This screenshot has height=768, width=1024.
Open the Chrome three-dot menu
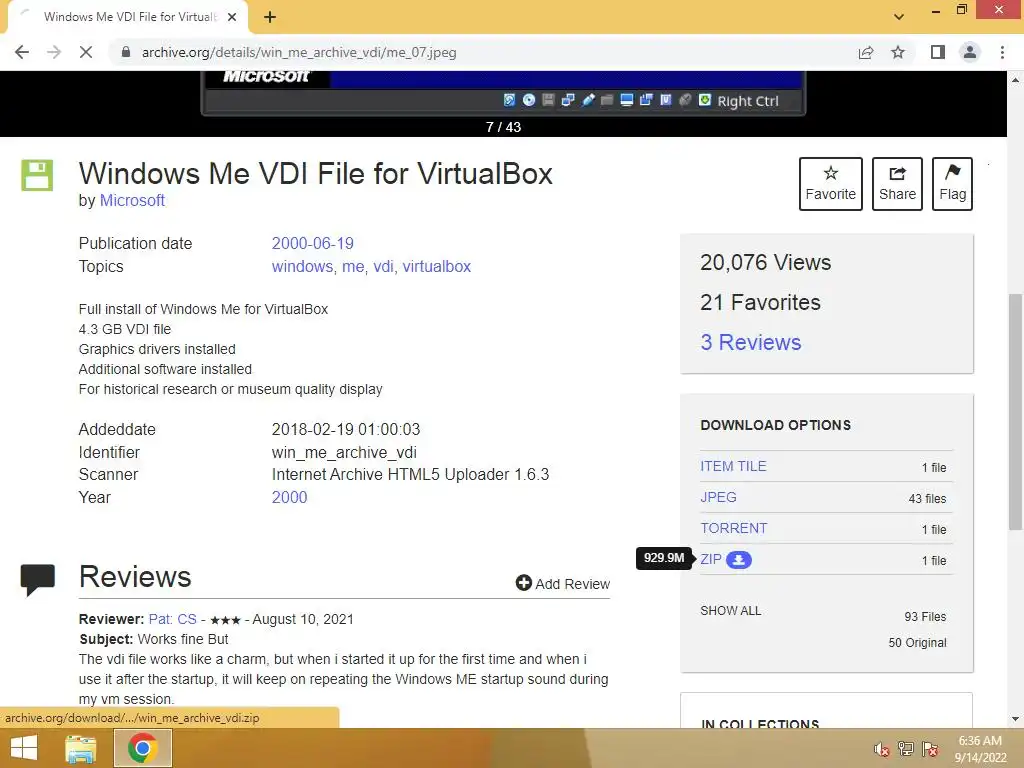pyautogui.click(x=1002, y=52)
